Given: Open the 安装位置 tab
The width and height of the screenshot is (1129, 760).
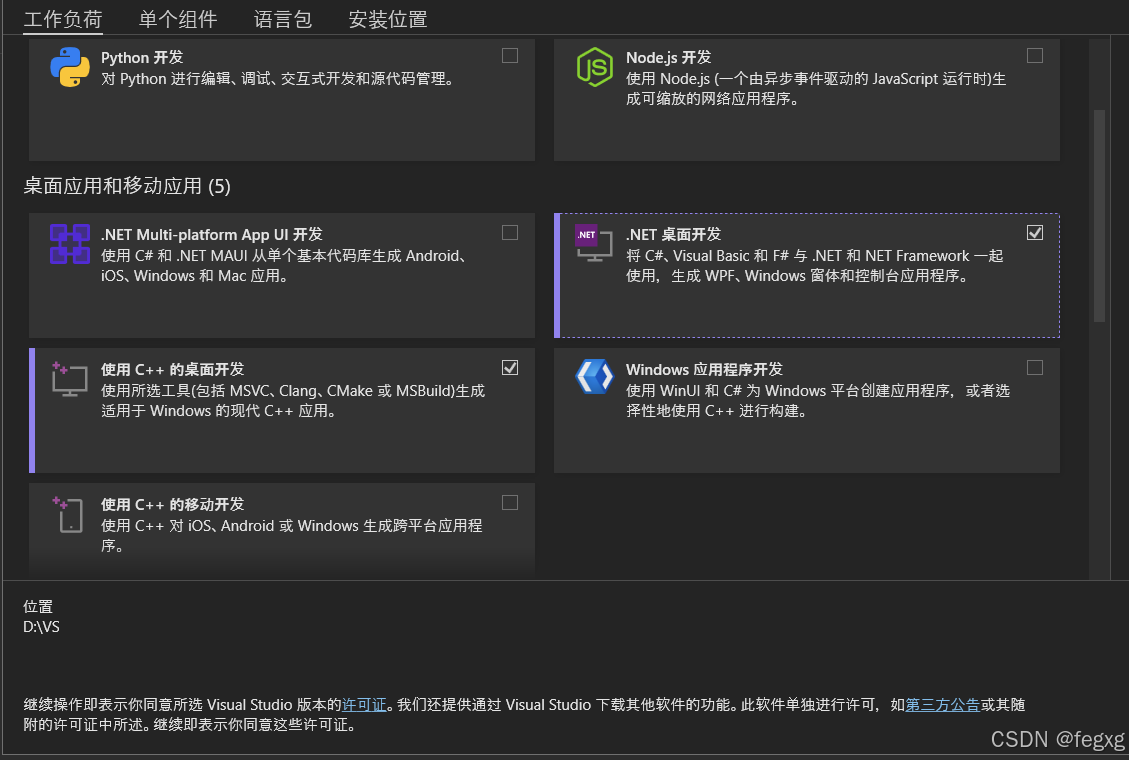Looking at the screenshot, I should [x=388, y=19].
